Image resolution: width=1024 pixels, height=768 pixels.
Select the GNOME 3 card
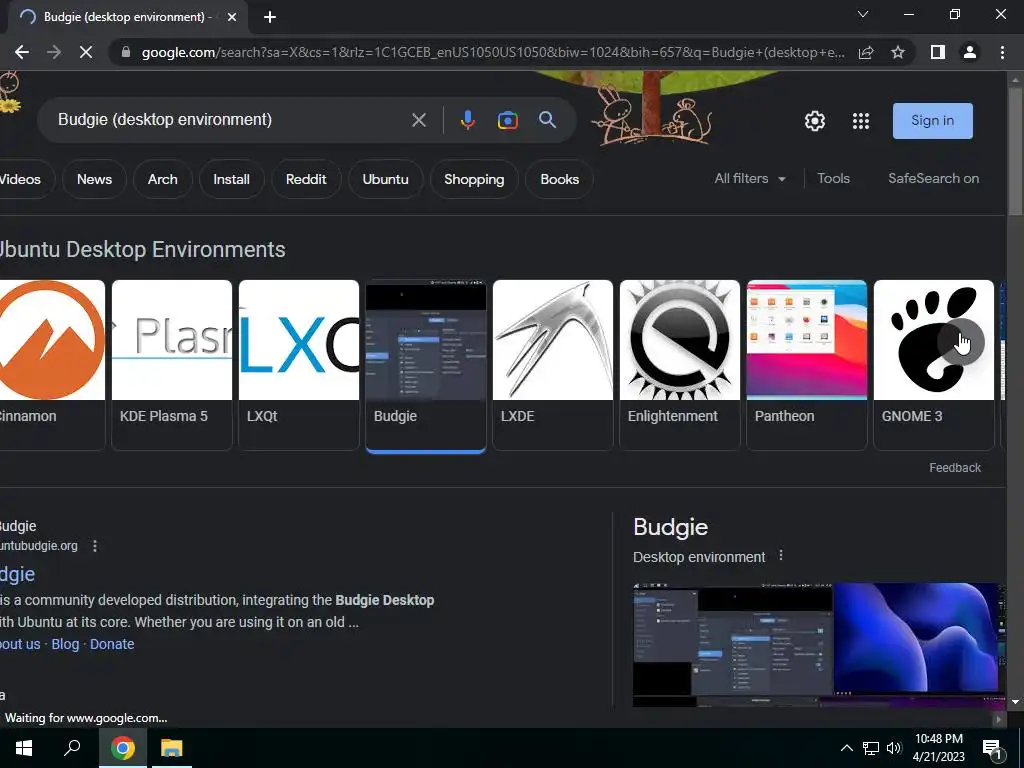point(934,365)
